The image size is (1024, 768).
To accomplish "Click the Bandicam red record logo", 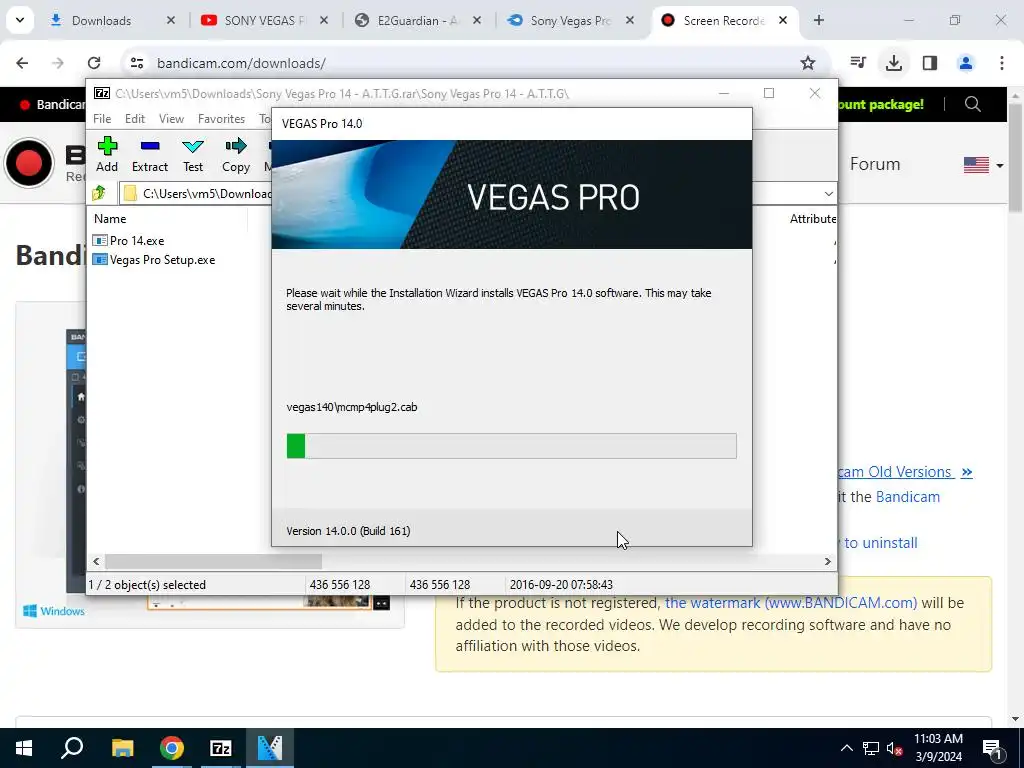I will click(x=29, y=163).
